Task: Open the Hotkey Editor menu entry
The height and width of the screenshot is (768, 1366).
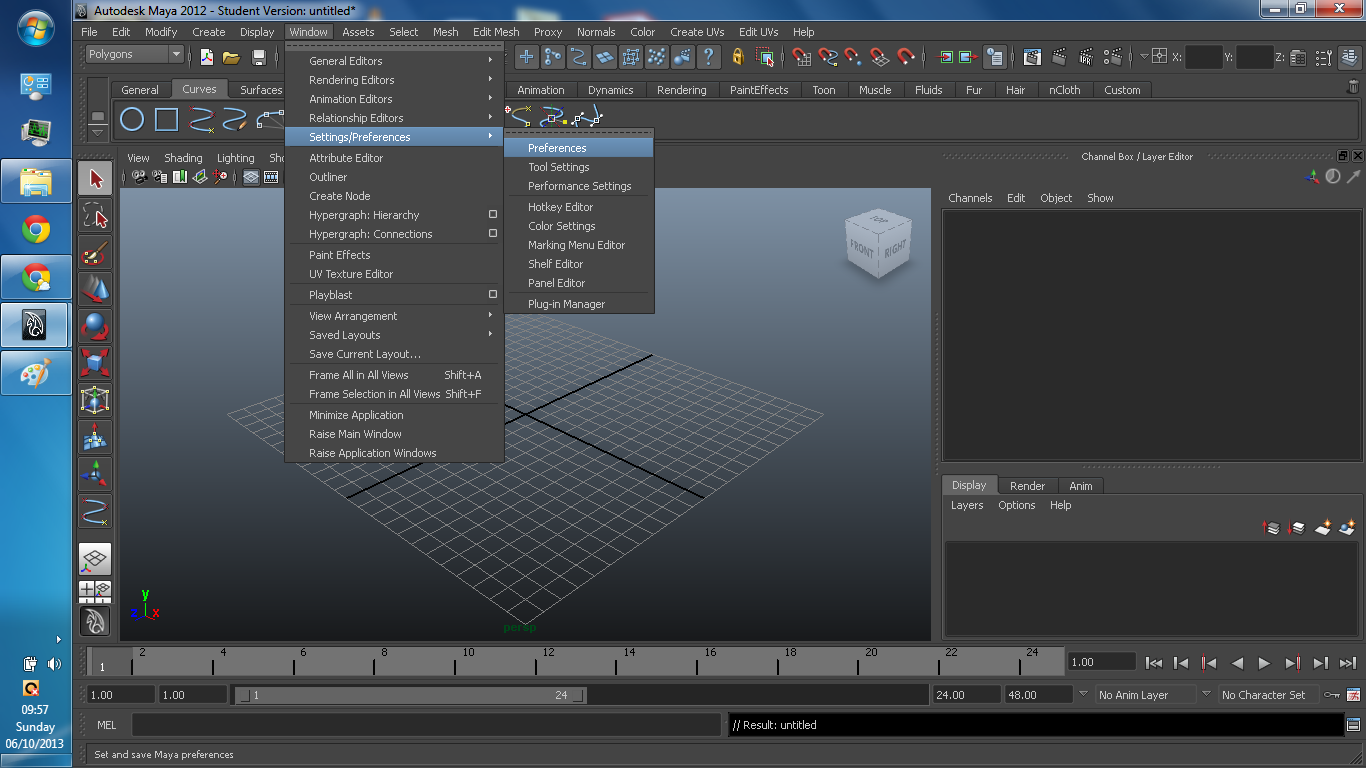Action: tap(579, 207)
